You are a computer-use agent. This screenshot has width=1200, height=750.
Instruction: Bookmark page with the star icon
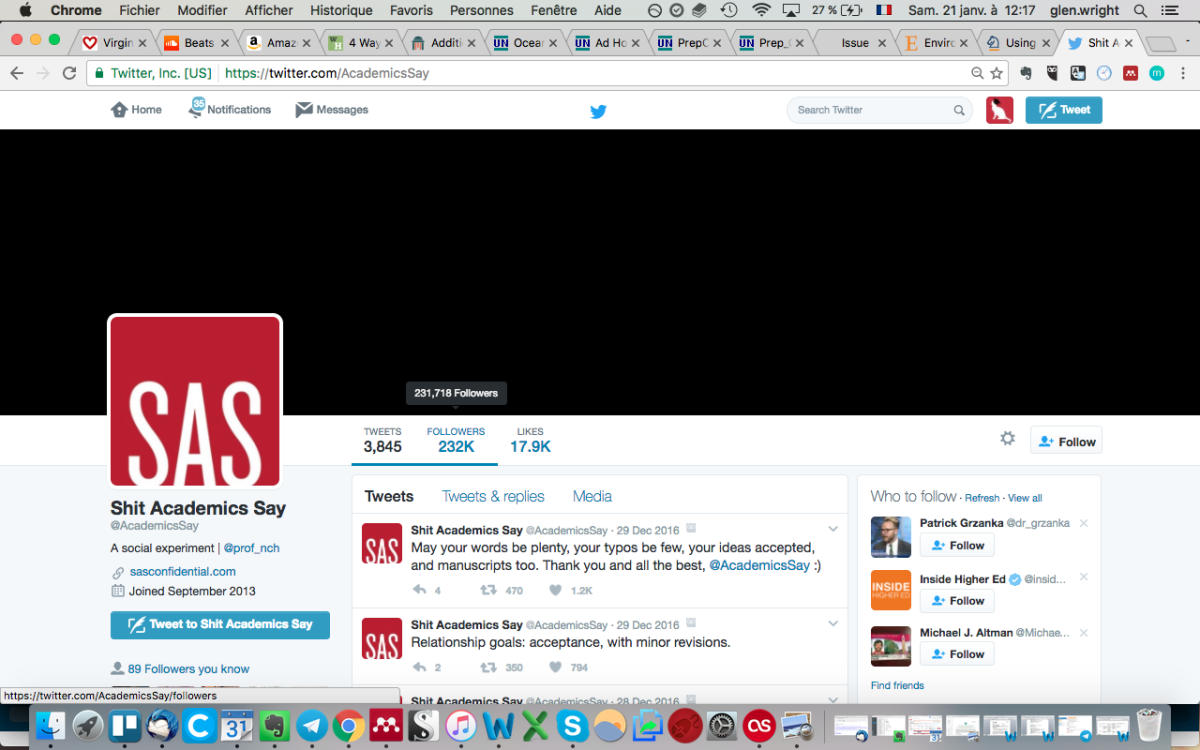tap(996, 73)
